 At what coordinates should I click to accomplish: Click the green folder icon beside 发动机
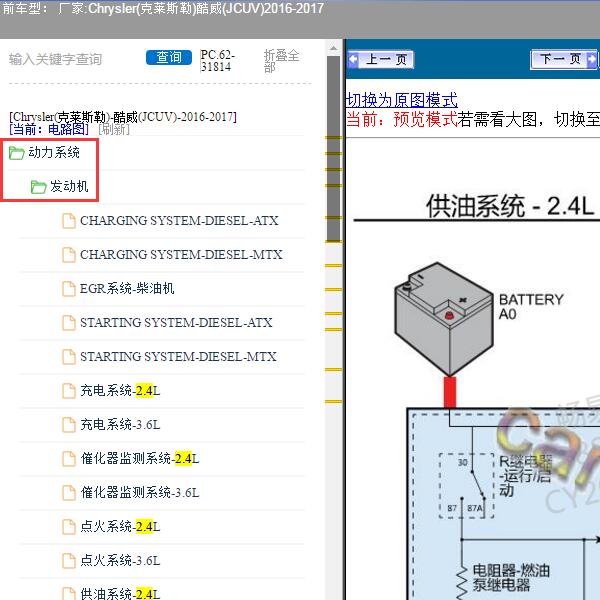[39, 187]
